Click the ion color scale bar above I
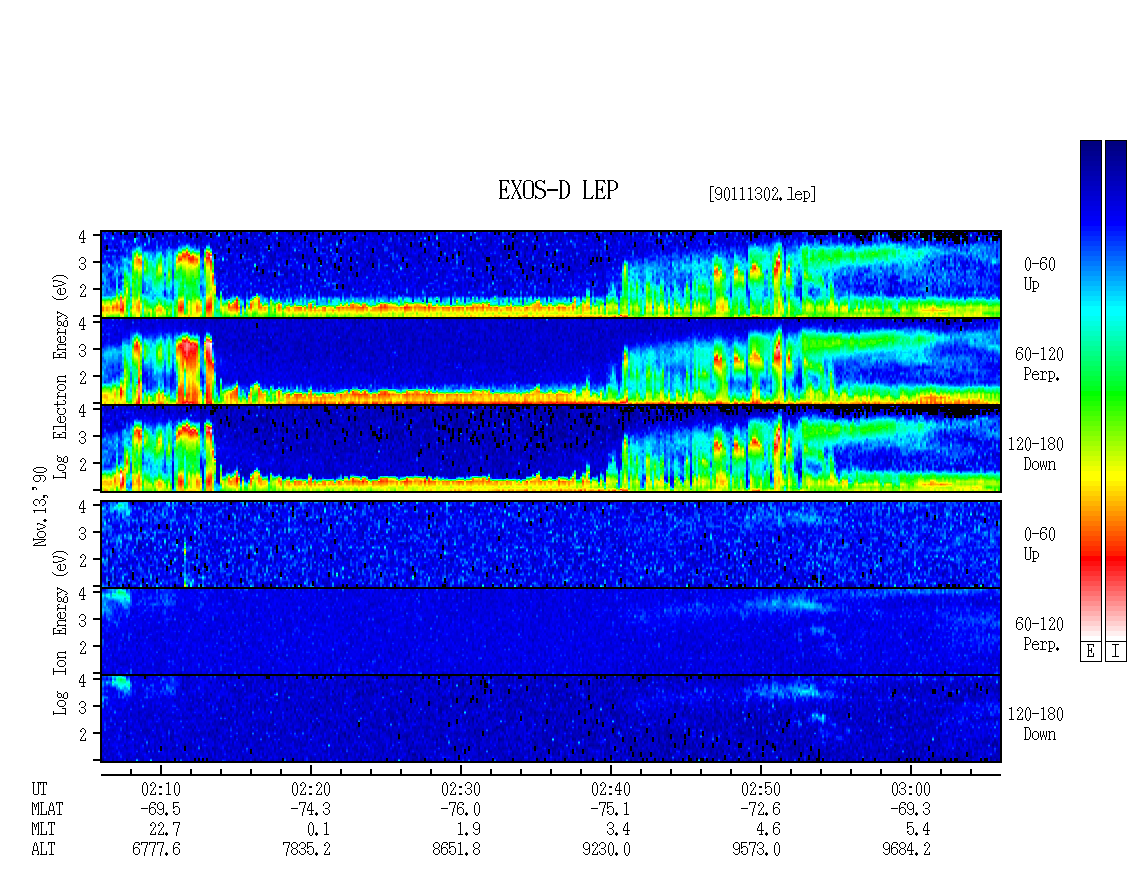This screenshot has width=1130, height=875. 1116,390
